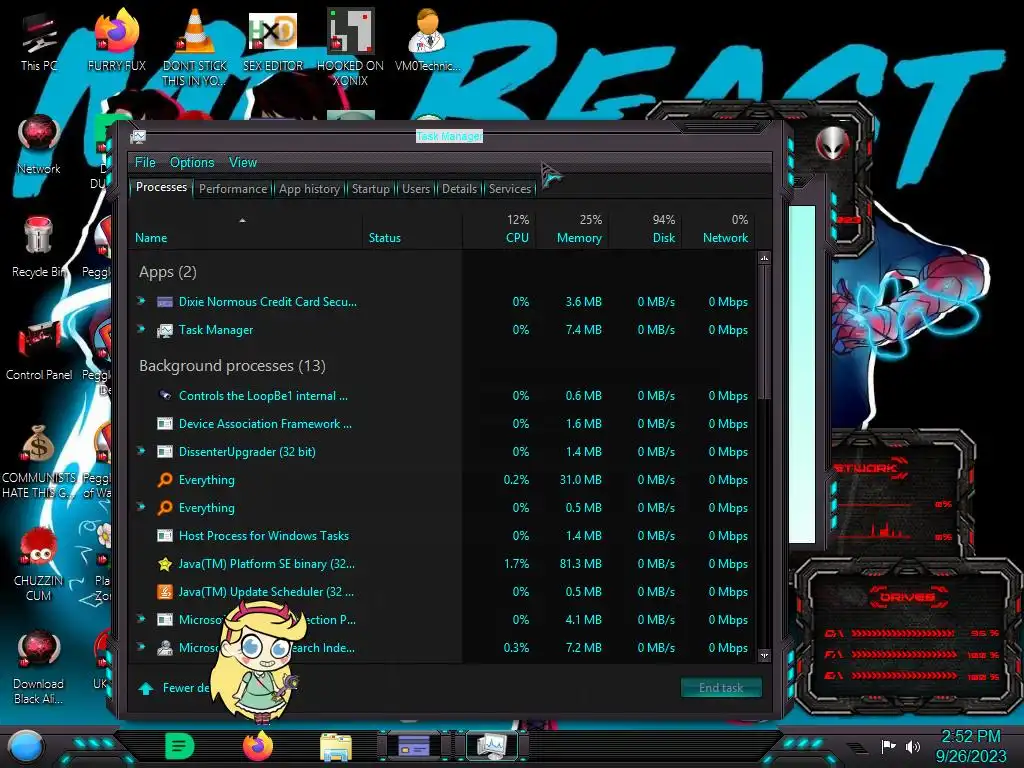The image size is (1024, 768).
Task: Sort by the Status column header
Action: [x=413, y=229]
